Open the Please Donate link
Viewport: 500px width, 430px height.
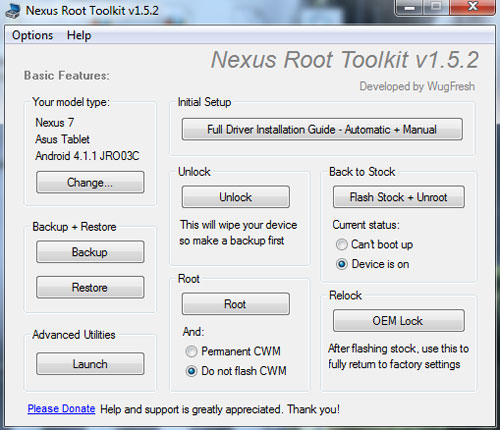coord(61,409)
